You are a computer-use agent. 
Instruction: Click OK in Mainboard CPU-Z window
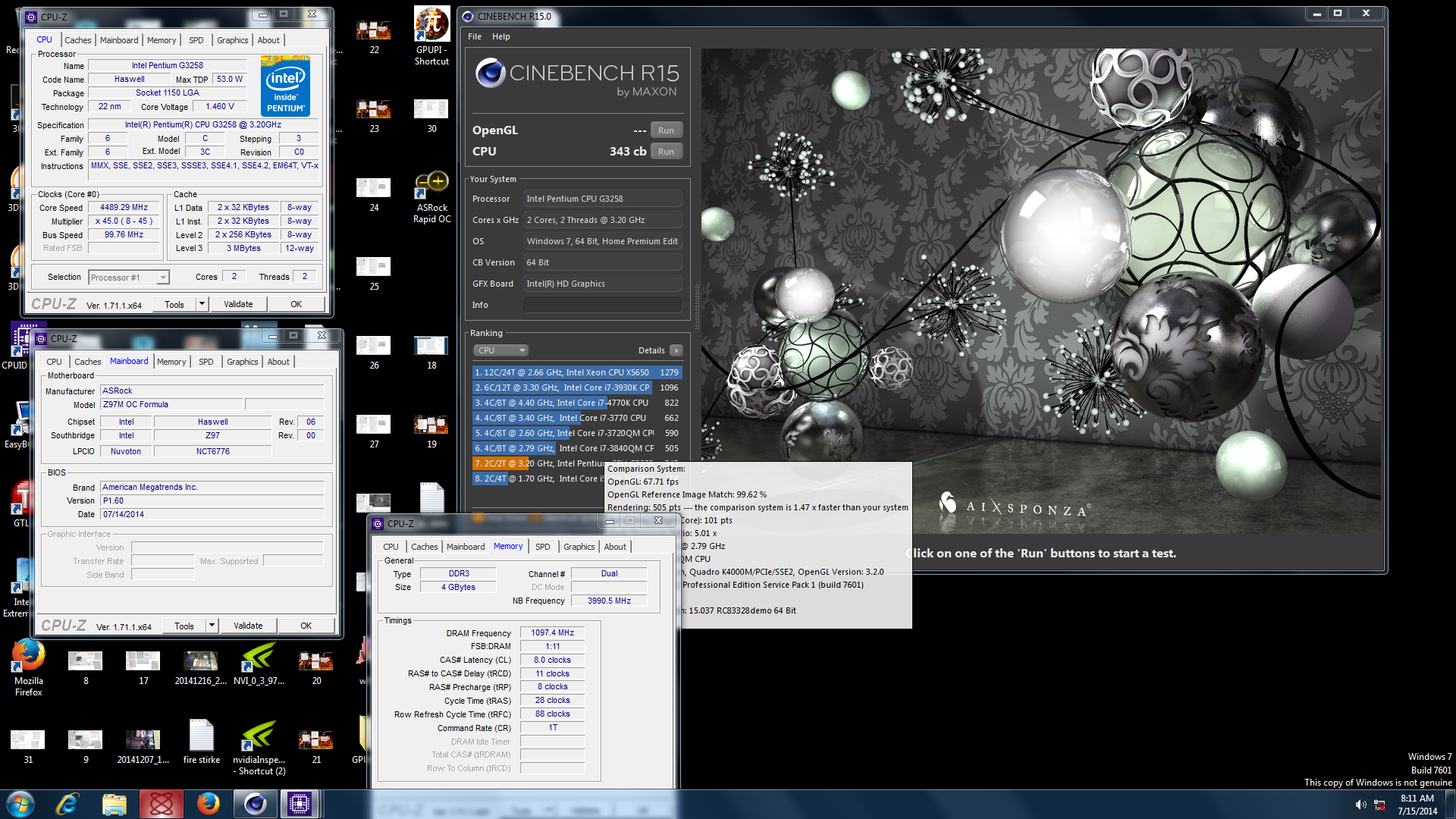(x=306, y=626)
